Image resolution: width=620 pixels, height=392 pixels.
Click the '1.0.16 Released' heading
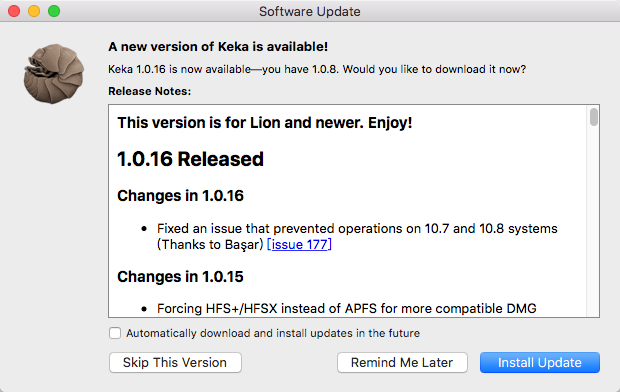[190, 159]
